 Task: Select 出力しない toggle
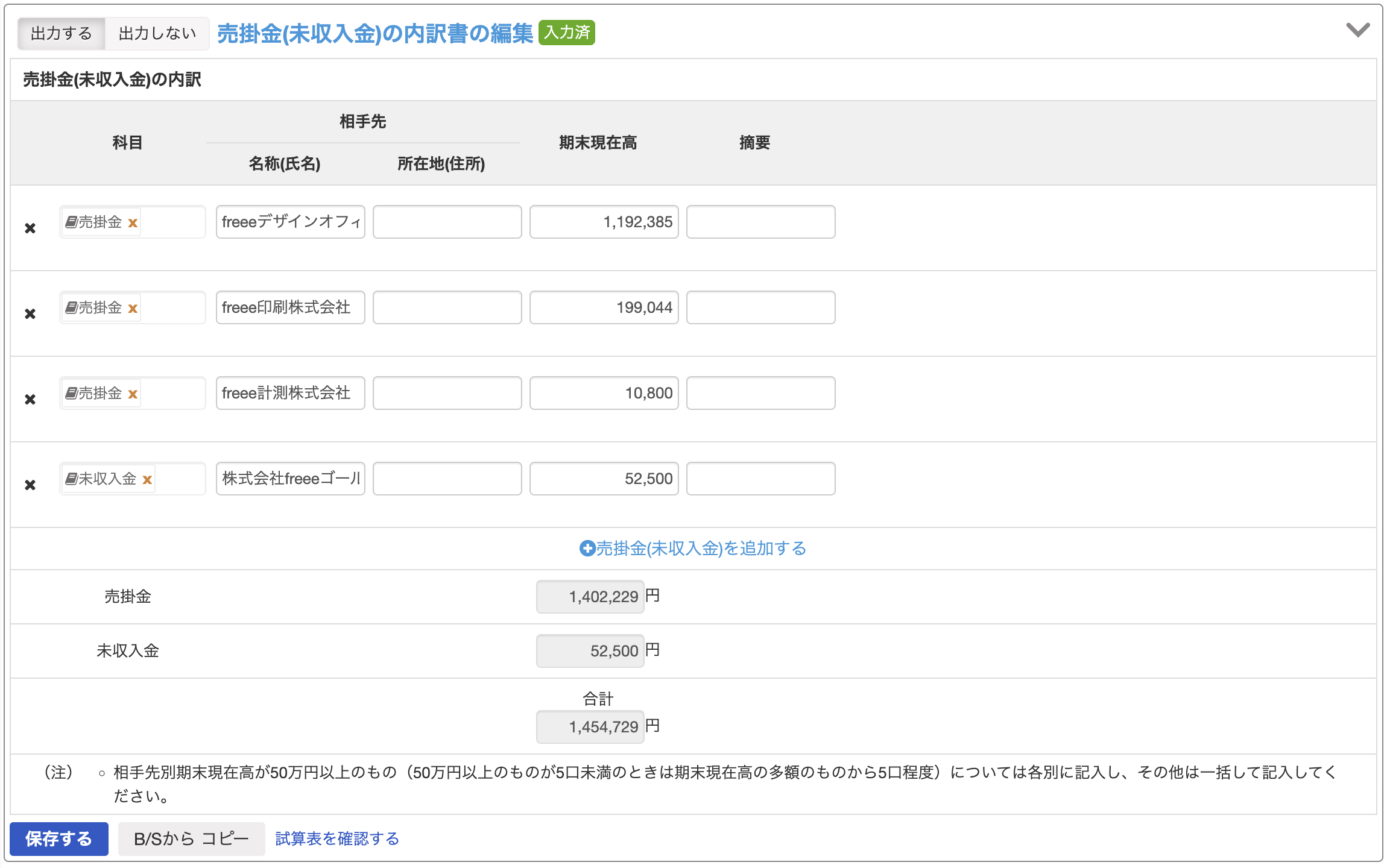point(157,33)
